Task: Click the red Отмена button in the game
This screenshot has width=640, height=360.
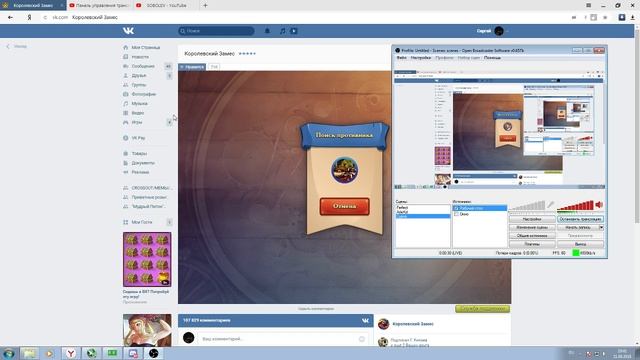Action: [344, 206]
